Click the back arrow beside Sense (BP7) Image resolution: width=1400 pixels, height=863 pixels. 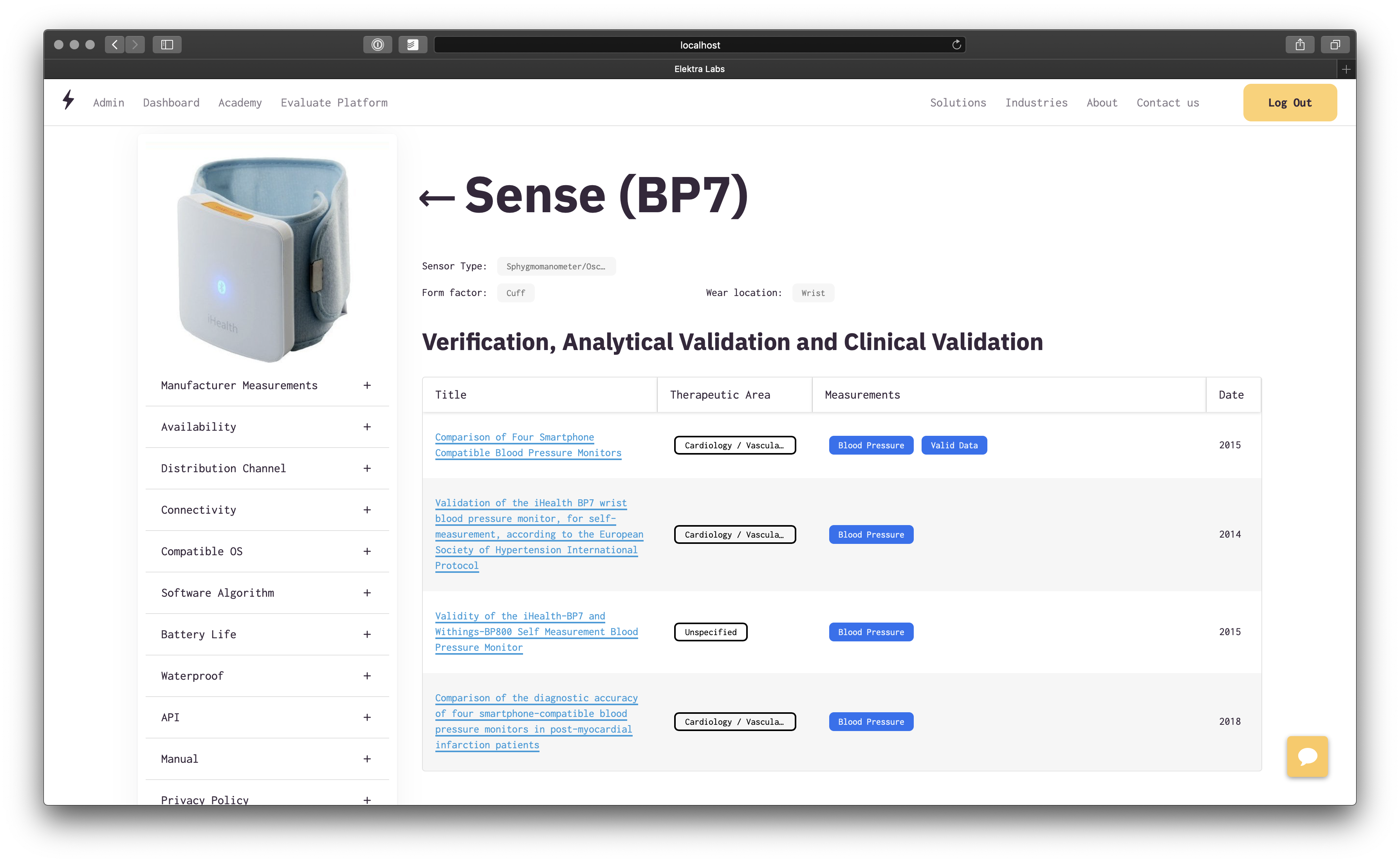(x=437, y=198)
